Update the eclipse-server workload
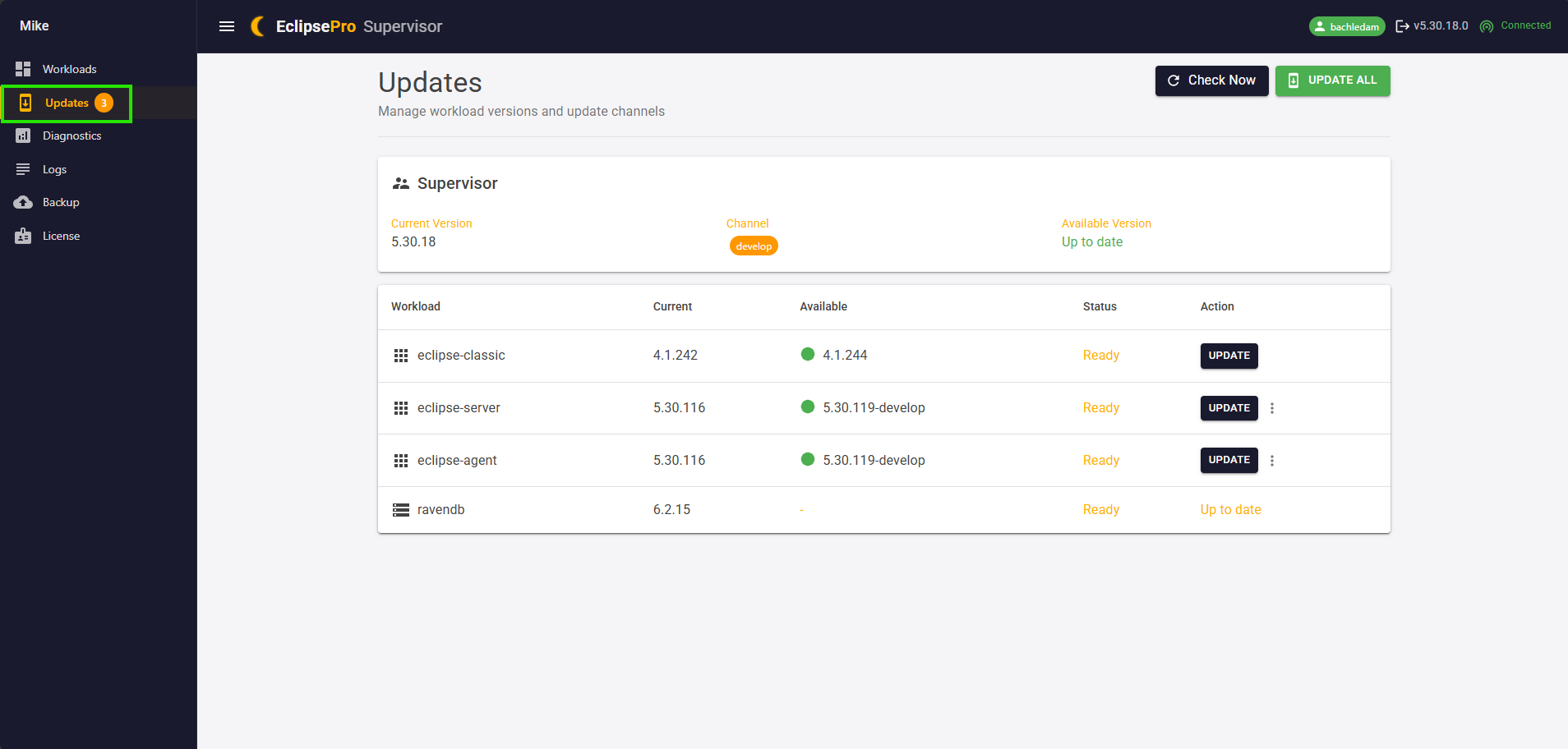 [x=1229, y=408]
